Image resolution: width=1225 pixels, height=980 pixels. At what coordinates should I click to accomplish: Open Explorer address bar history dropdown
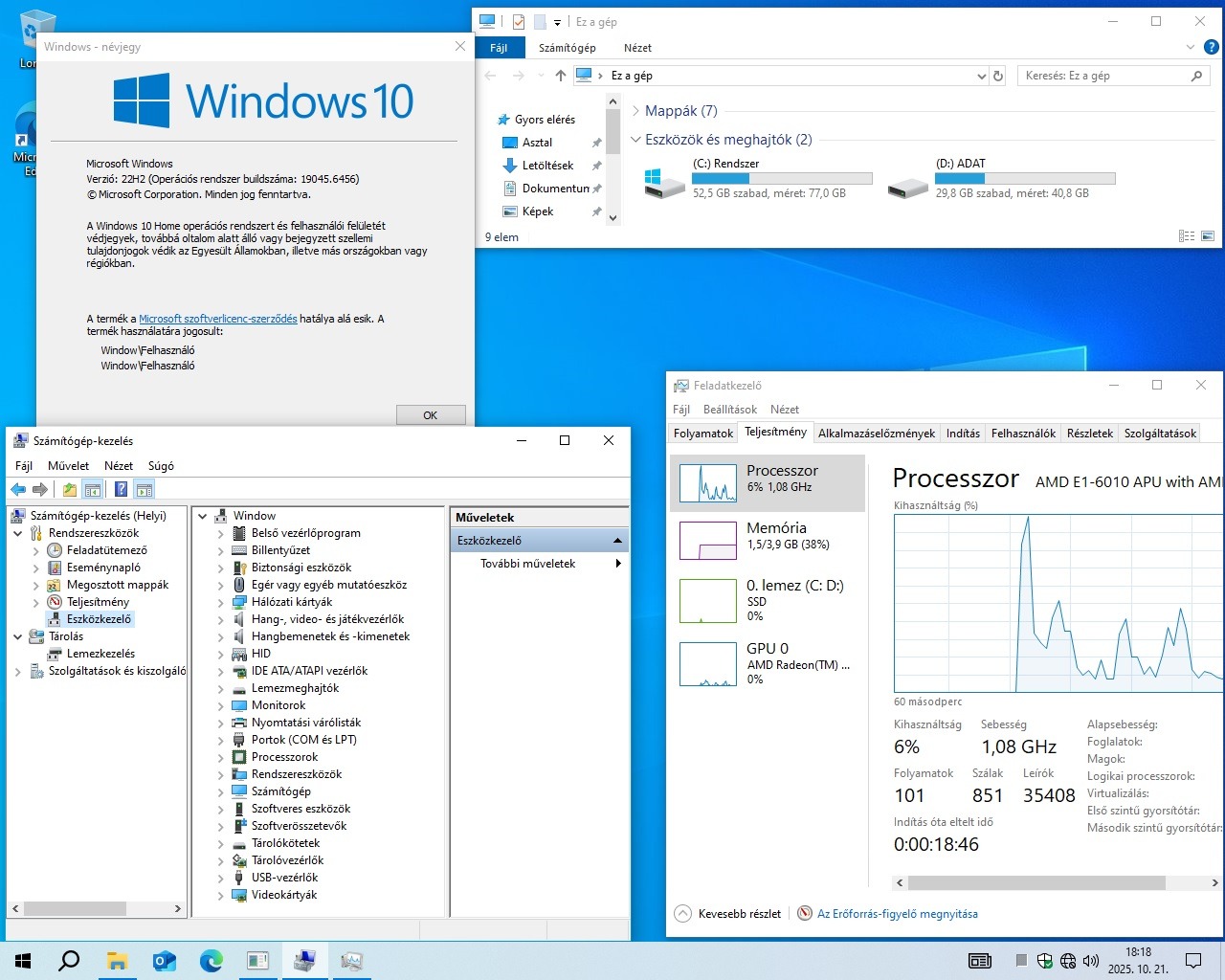pos(981,76)
